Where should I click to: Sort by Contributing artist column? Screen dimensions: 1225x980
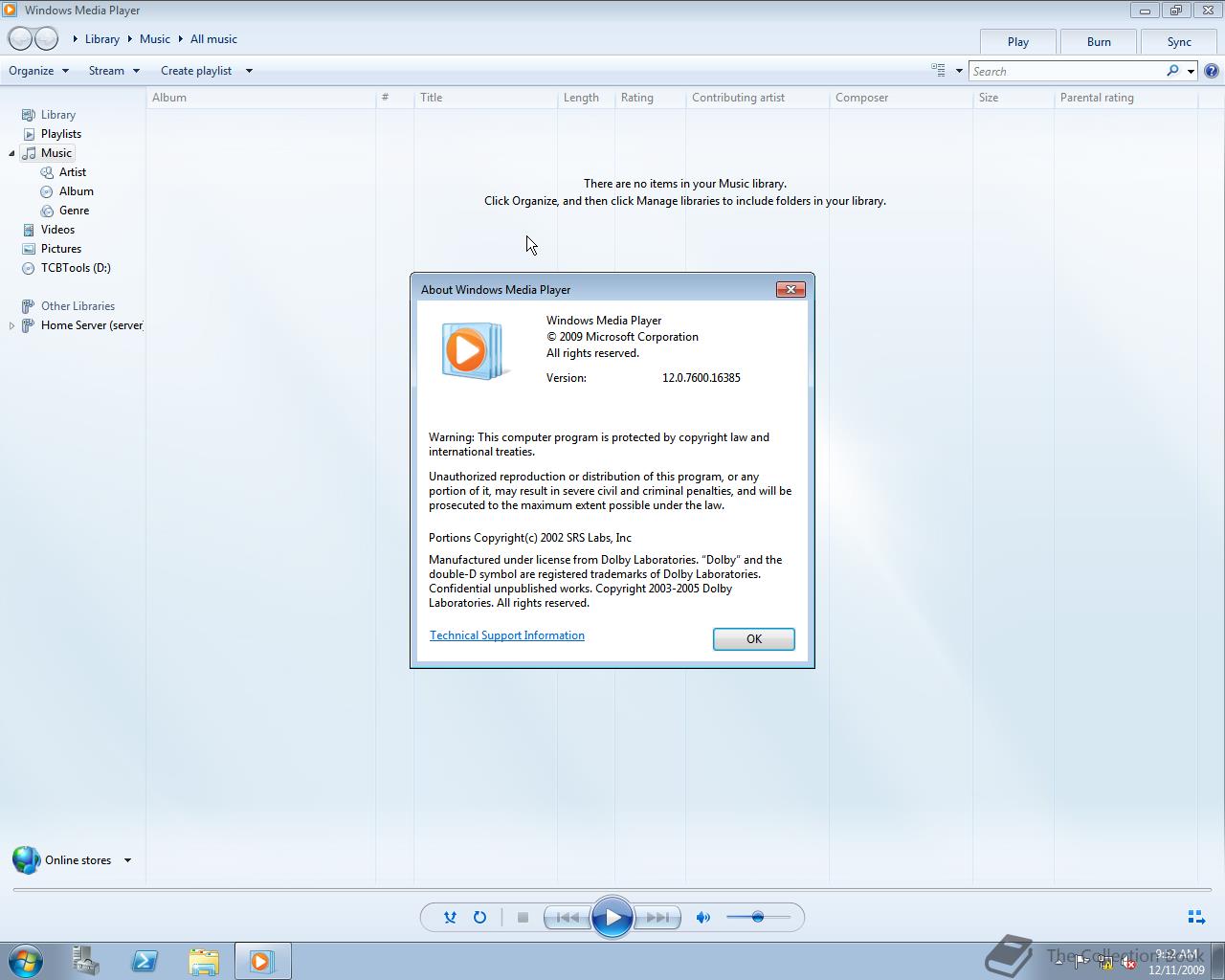pos(757,98)
